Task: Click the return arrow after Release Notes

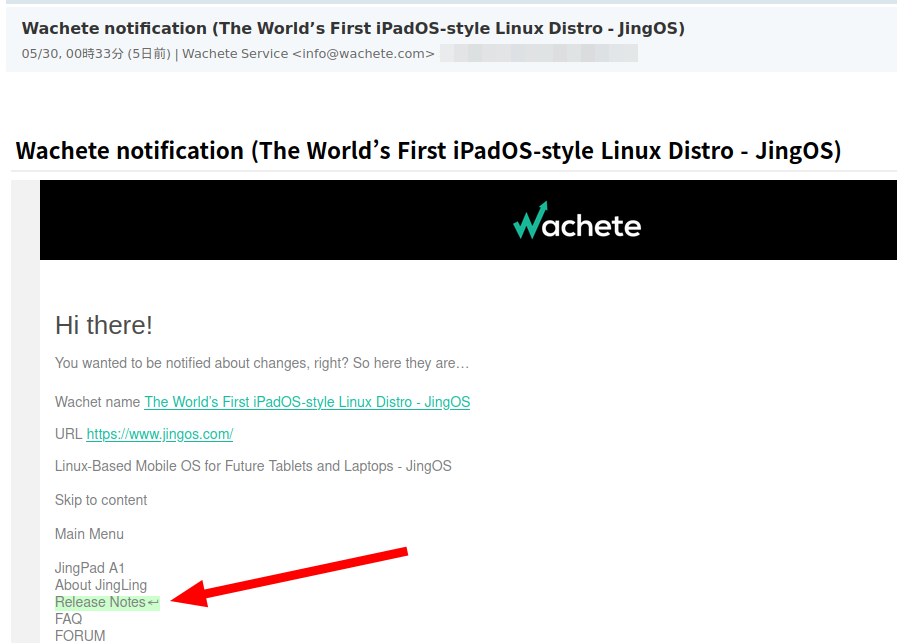Action: click(153, 602)
